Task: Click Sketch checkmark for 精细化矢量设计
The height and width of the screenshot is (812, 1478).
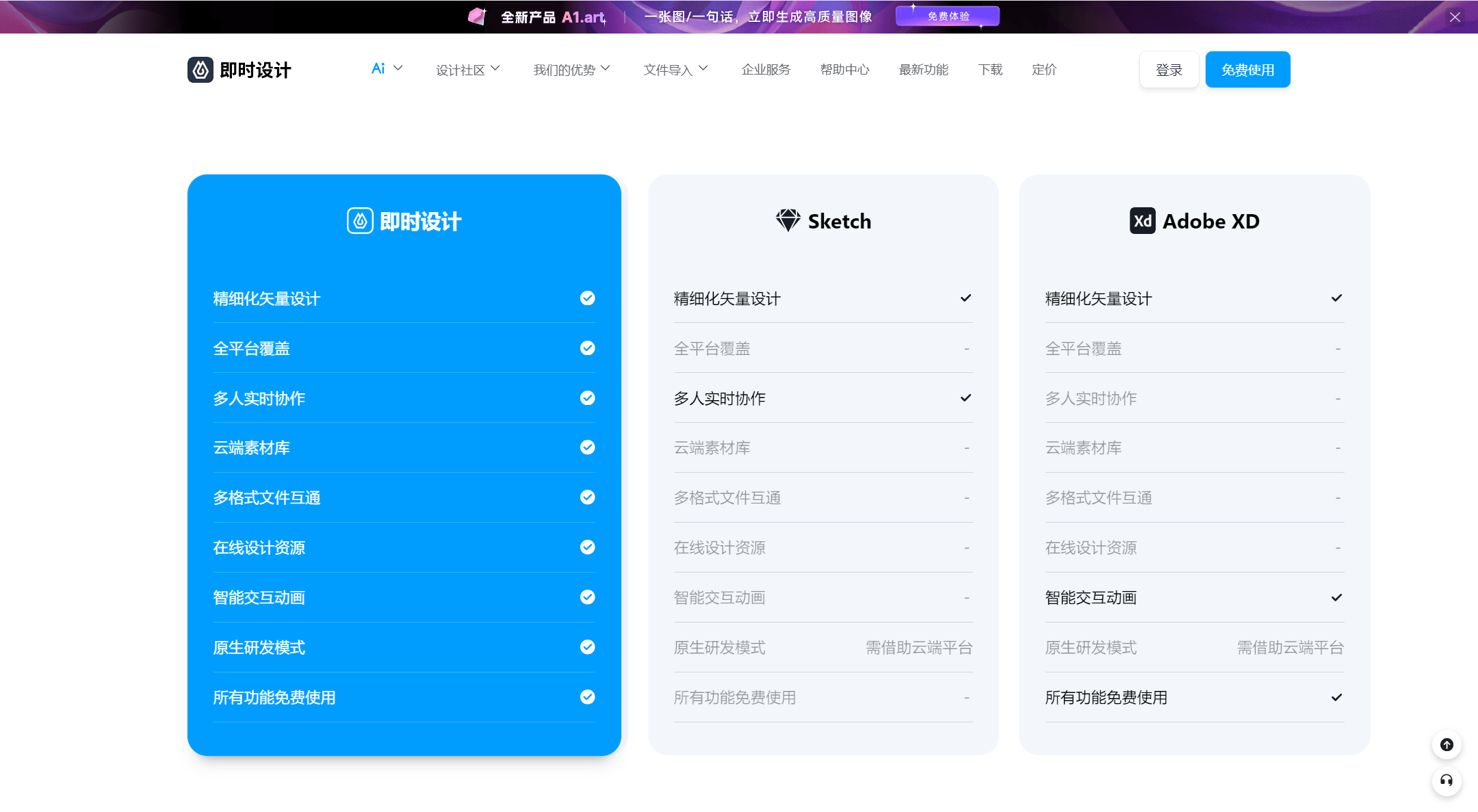Action: click(x=965, y=298)
